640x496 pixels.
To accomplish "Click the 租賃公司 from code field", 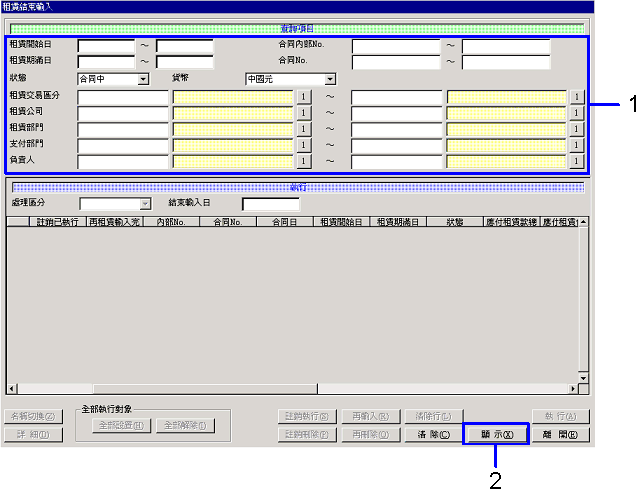I will [122, 113].
